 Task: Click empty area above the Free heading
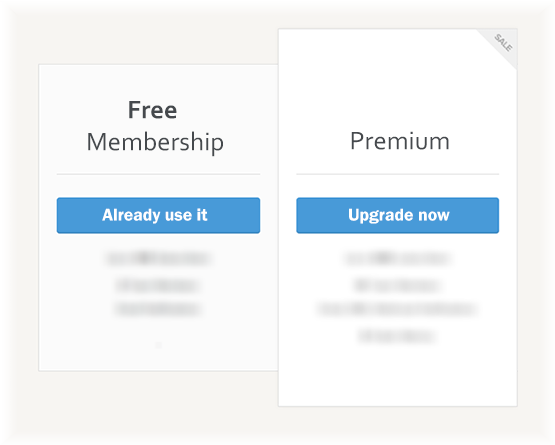tap(158, 81)
